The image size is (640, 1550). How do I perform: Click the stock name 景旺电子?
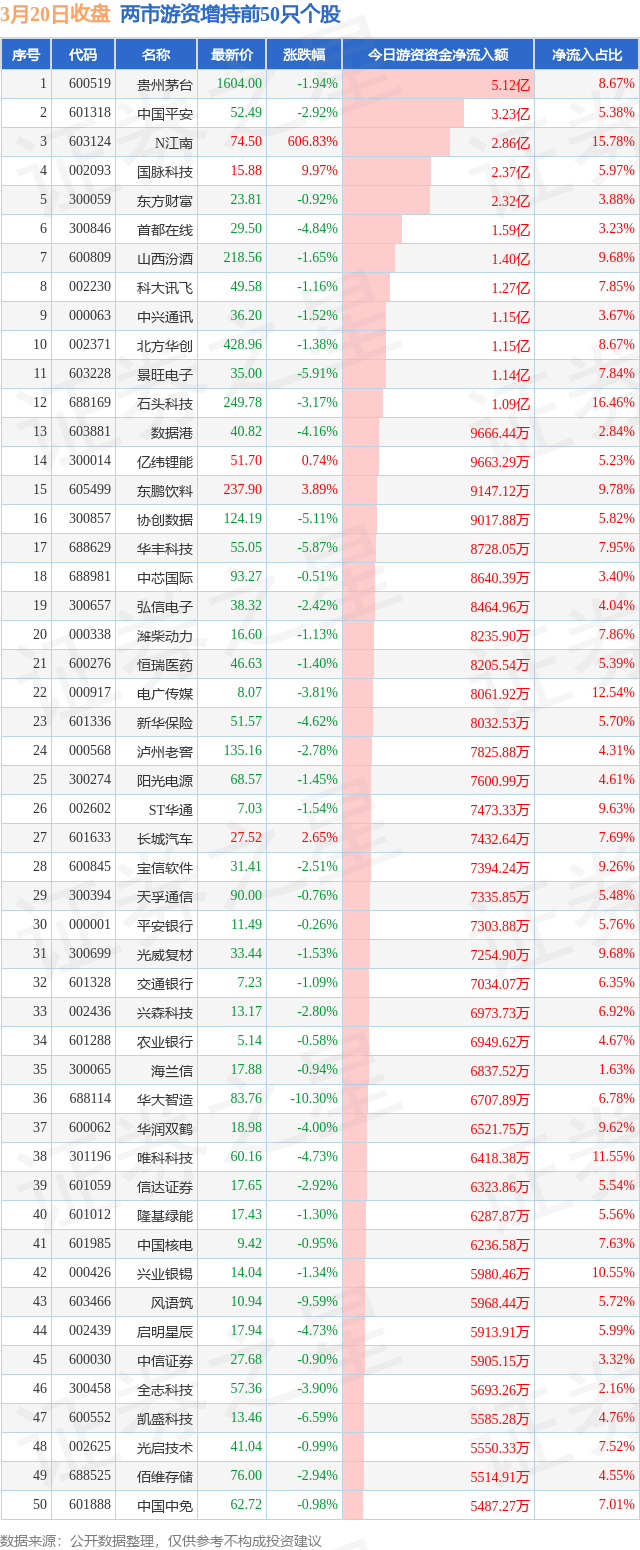click(x=166, y=375)
